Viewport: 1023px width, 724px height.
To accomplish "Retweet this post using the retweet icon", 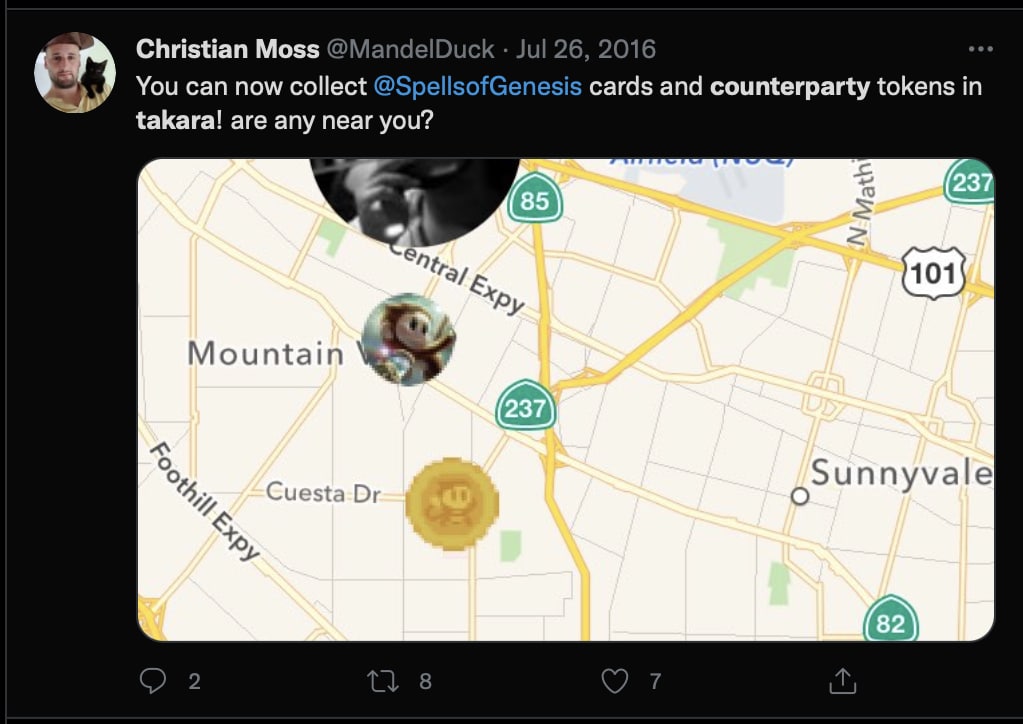I will (383, 681).
